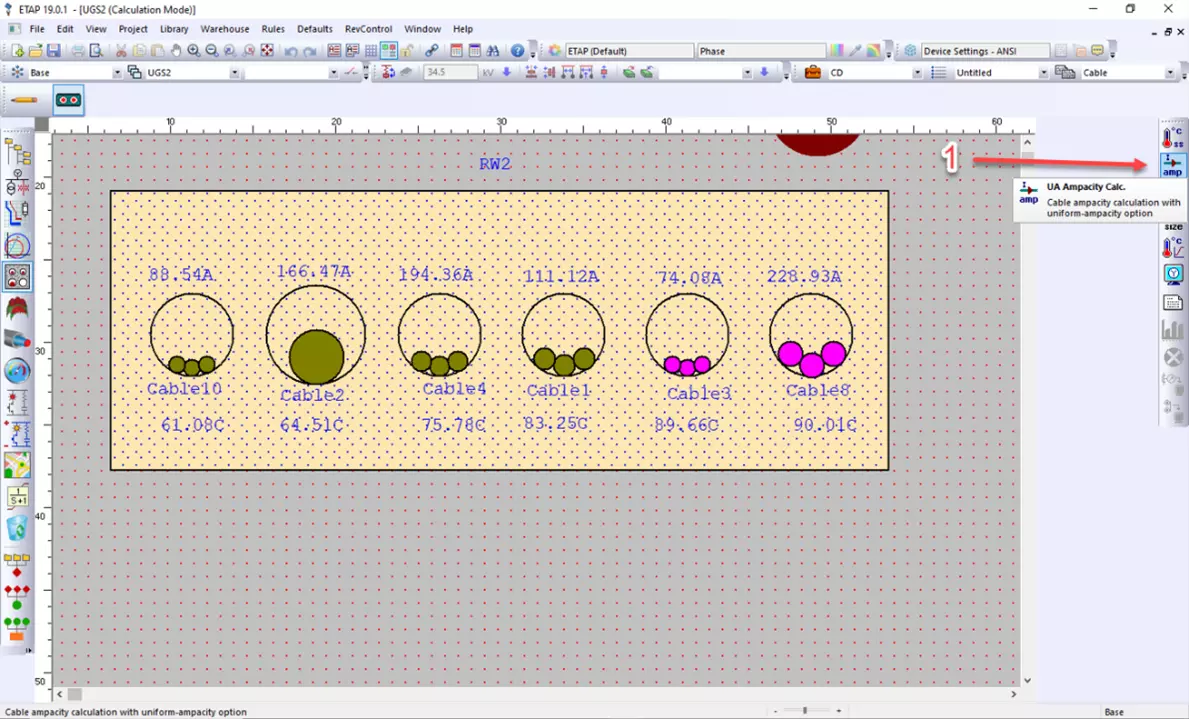Click the Cut (scissors) toolbar icon
This screenshot has width=1189, height=719.
coord(121,50)
